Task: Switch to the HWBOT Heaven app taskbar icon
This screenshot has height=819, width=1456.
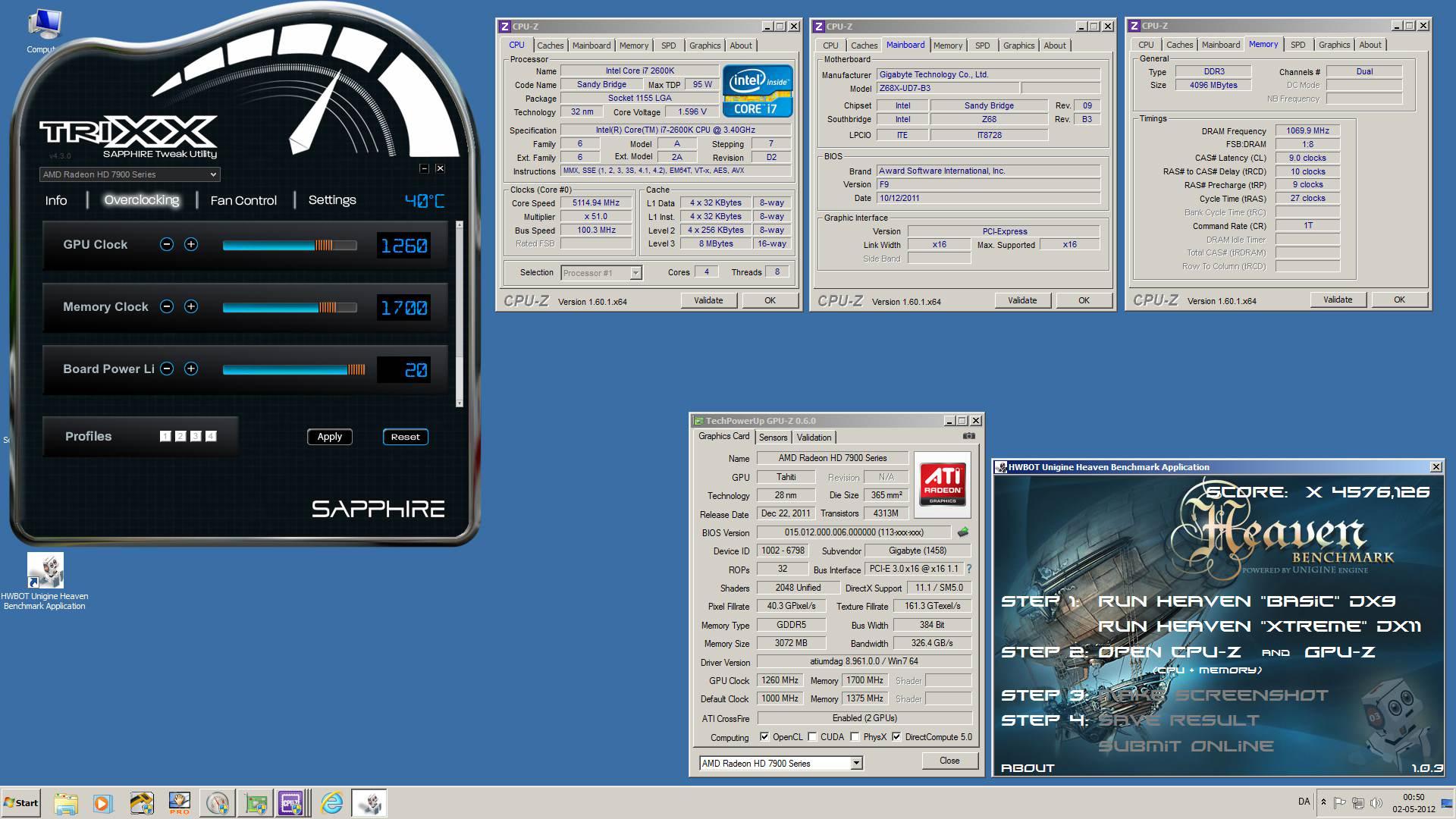Action: [369, 803]
